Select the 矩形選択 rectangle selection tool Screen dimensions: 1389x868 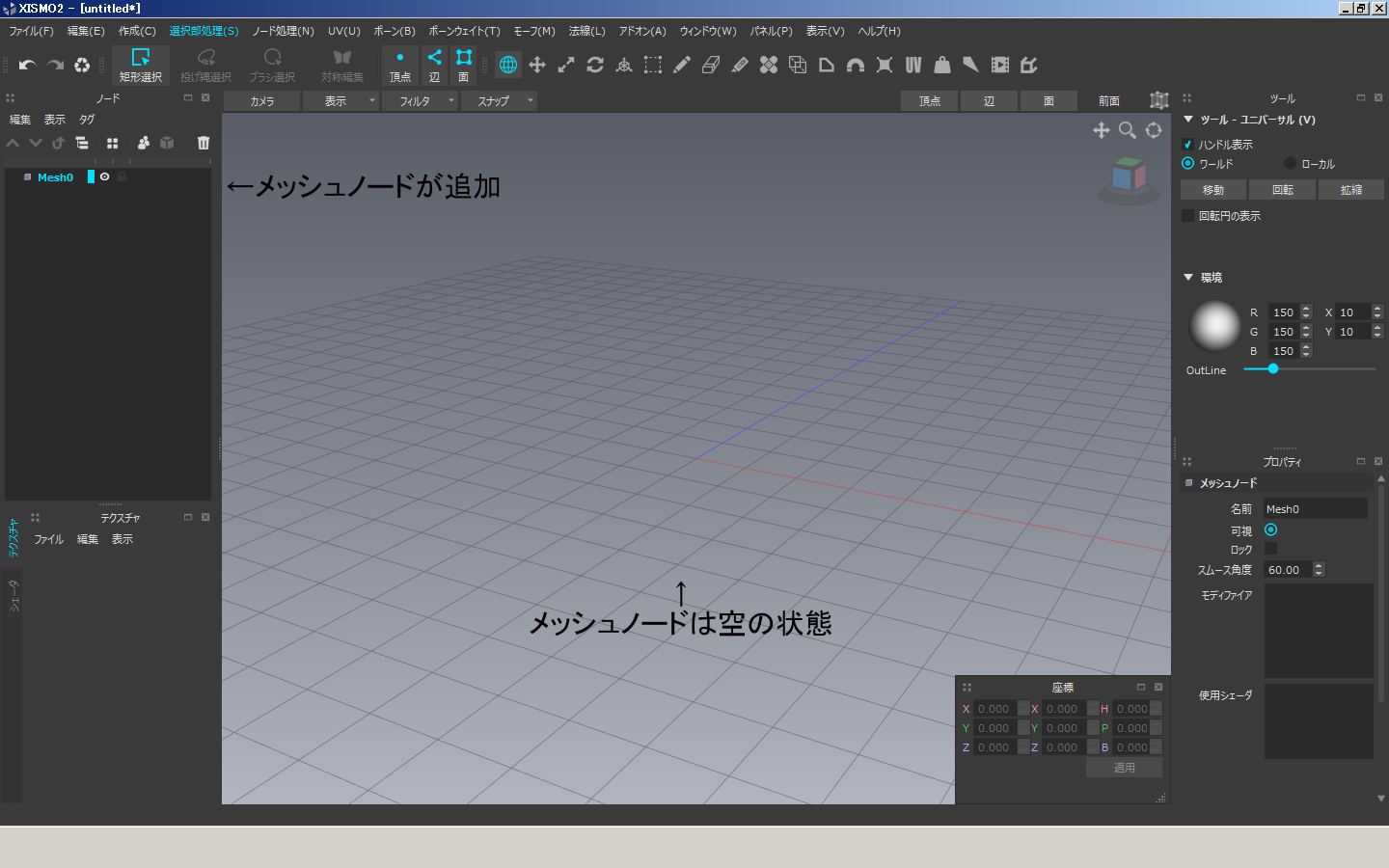click(141, 65)
